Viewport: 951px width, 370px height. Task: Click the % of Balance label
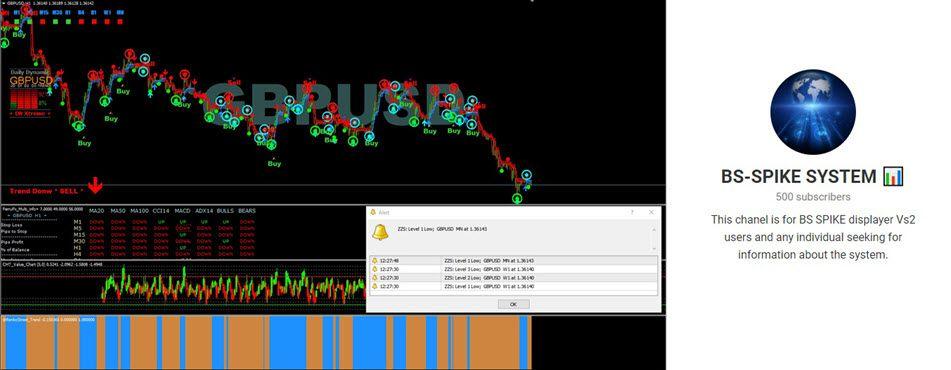click(x=15, y=250)
